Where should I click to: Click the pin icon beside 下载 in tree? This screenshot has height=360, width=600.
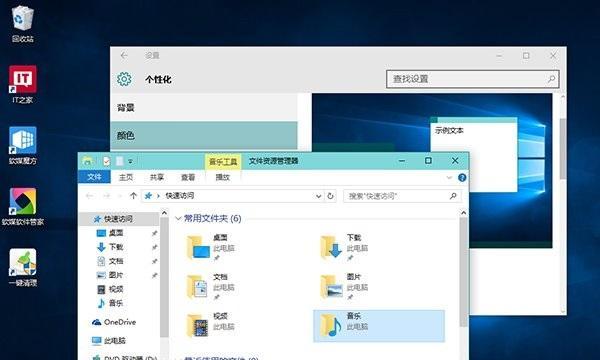[x=154, y=247]
